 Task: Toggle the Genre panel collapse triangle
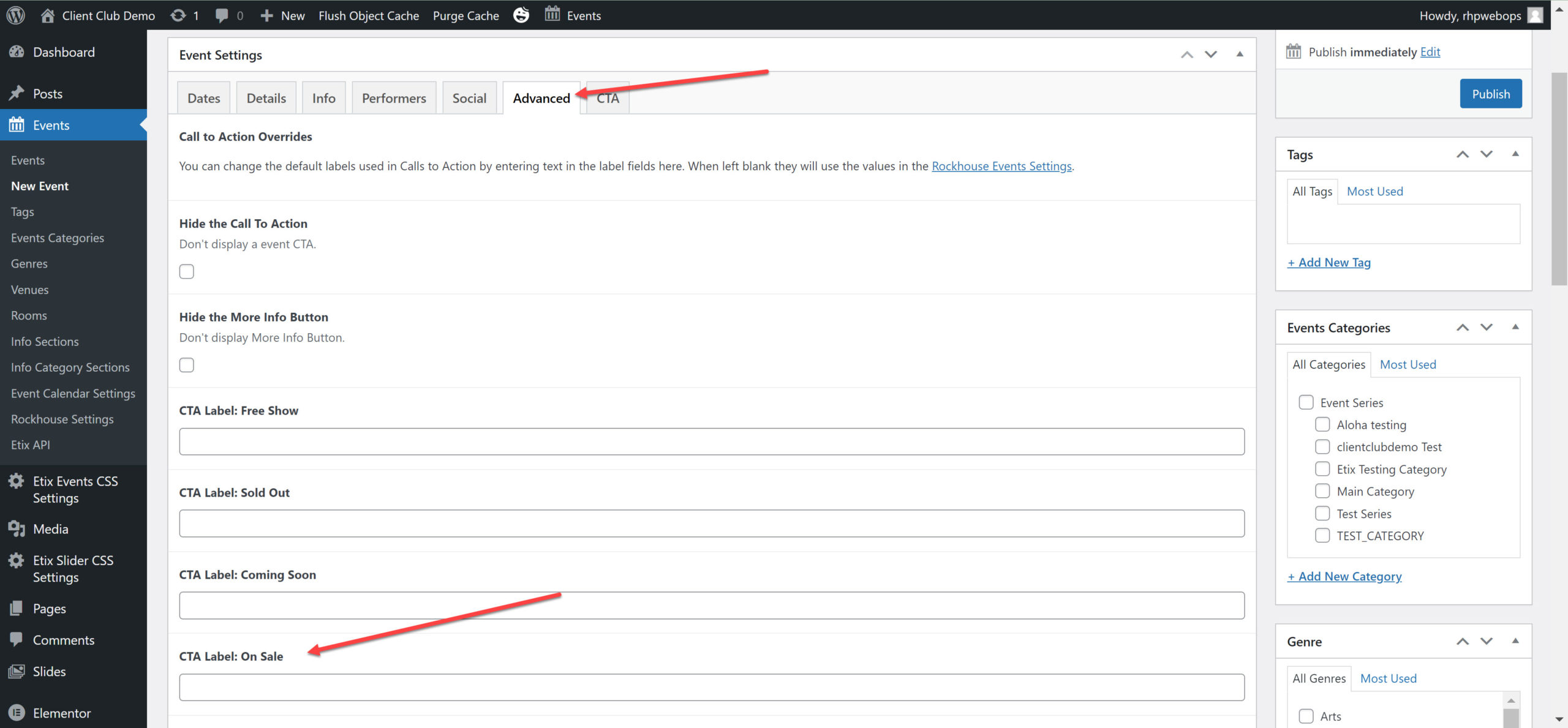[x=1515, y=641]
